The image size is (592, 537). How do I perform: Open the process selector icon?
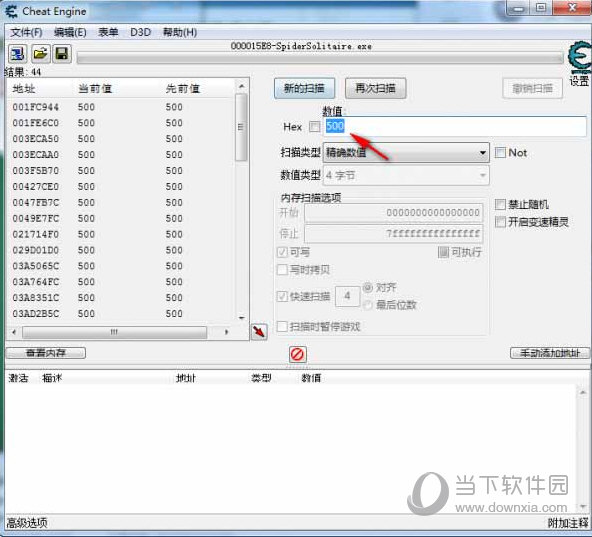tap(17, 53)
